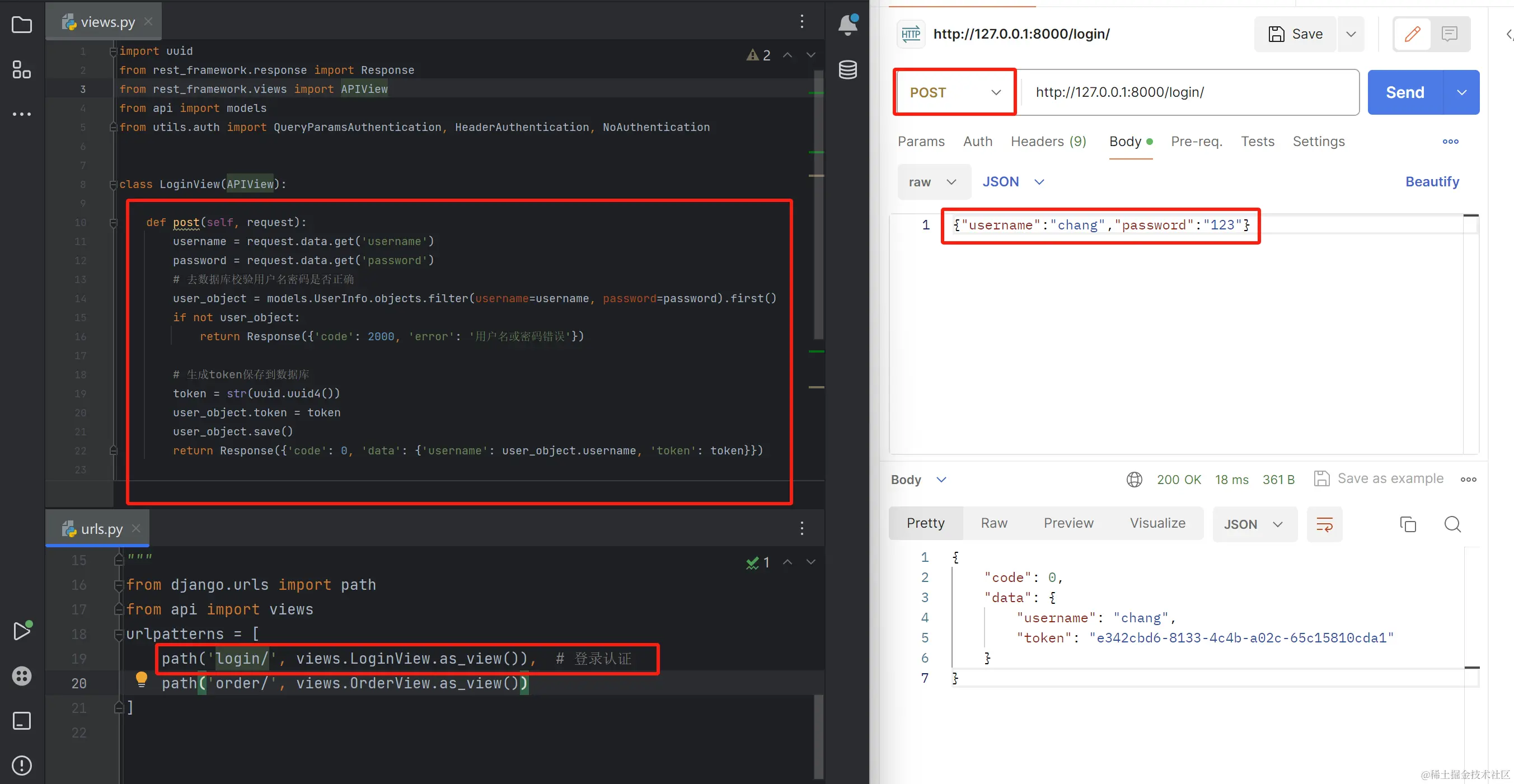Toggle the pencil edit mode button
Viewport: 1514px width, 784px height.
1412,34
